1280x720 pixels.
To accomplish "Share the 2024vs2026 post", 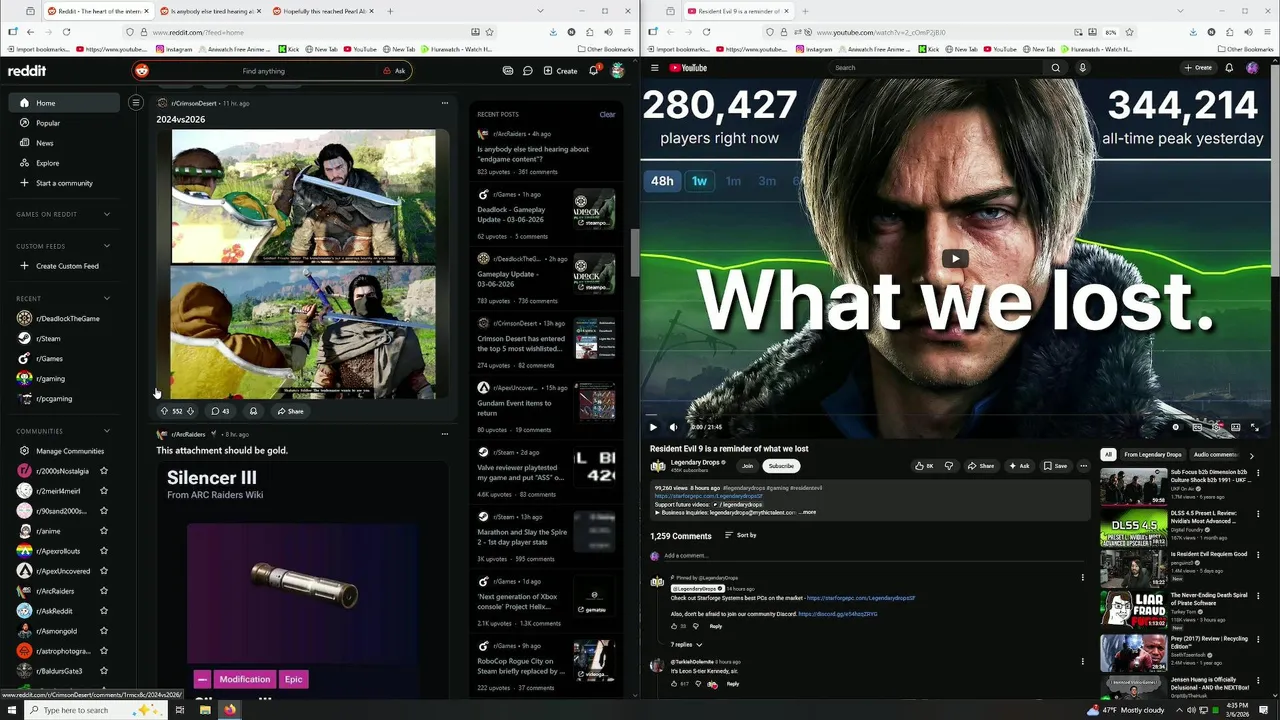I will tap(290, 411).
